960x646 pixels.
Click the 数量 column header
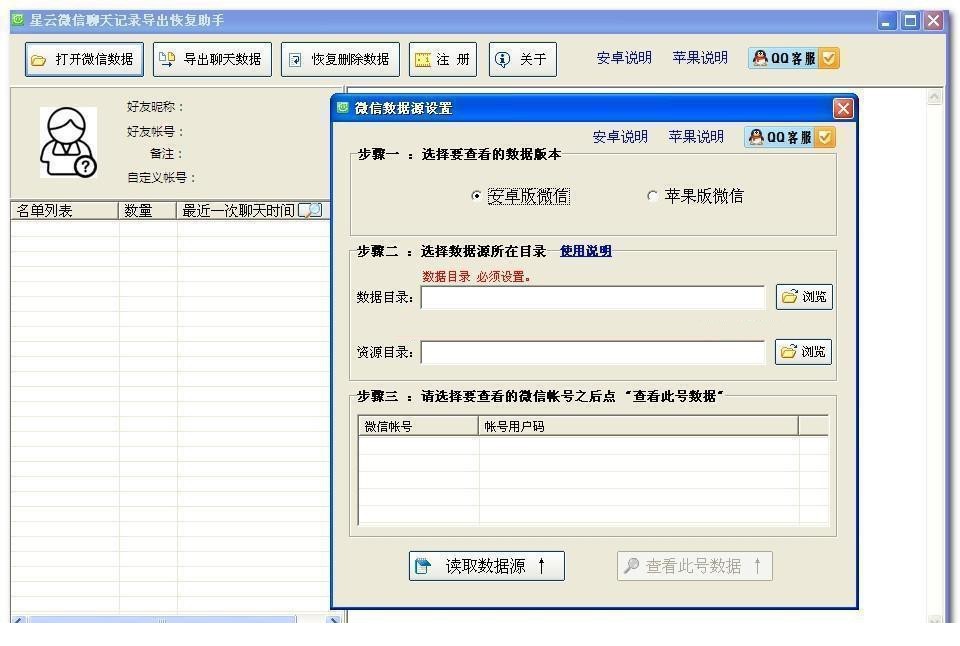(x=148, y=211)
